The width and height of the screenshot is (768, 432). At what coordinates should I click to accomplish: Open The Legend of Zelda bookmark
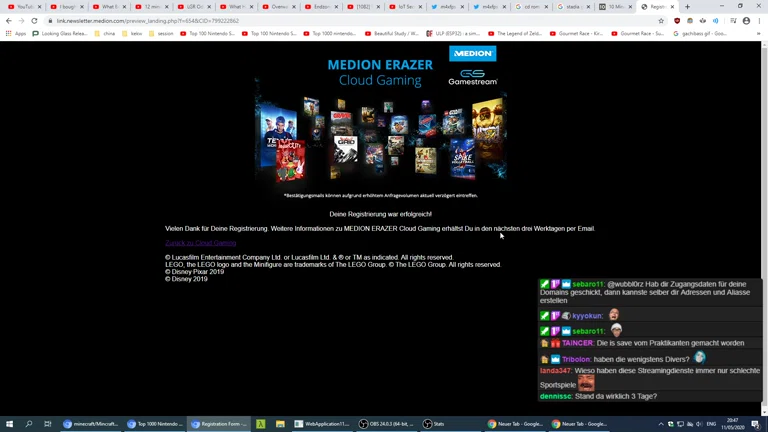click(515, 34)
